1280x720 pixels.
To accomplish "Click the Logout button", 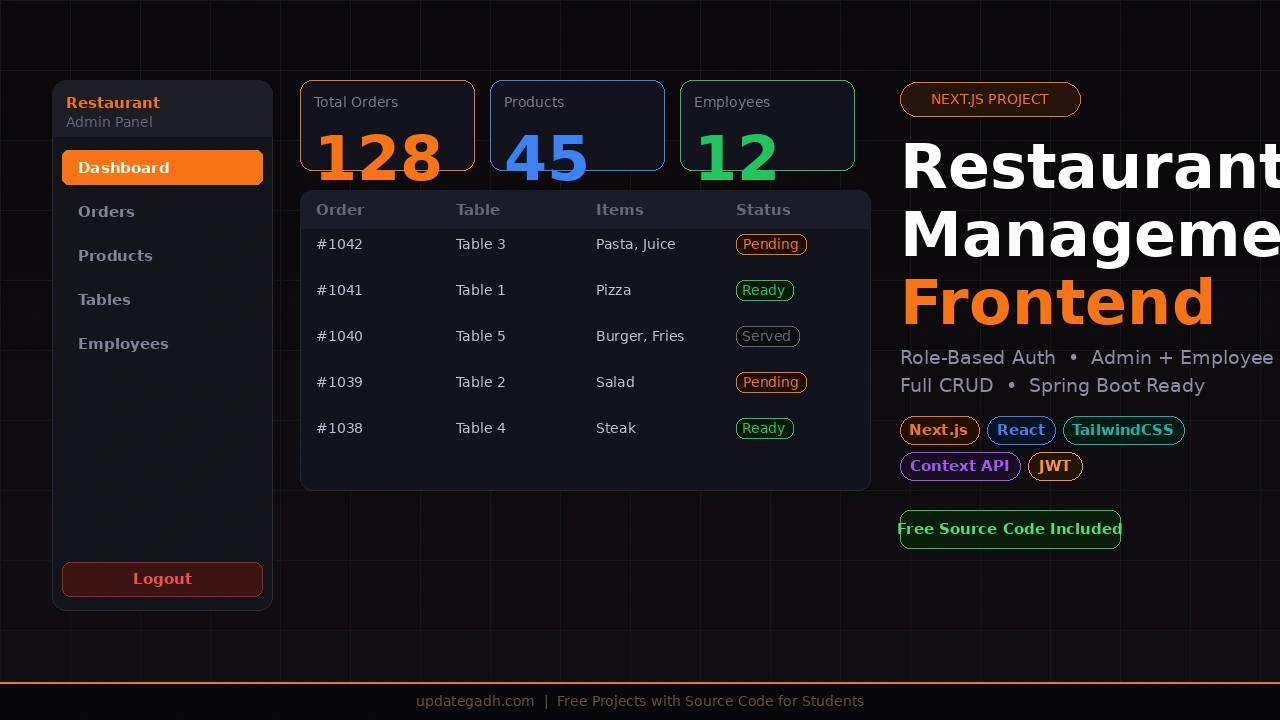I will pos(162,579).
